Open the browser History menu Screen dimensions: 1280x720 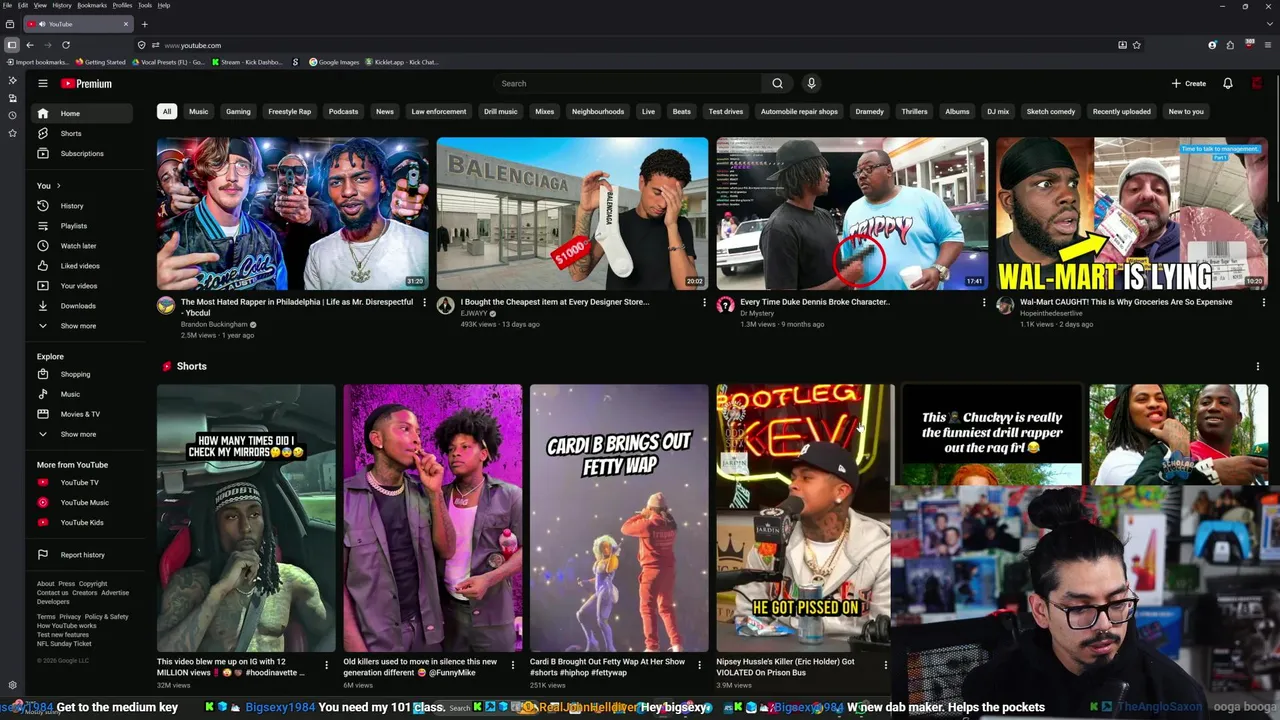pos(62,5)
